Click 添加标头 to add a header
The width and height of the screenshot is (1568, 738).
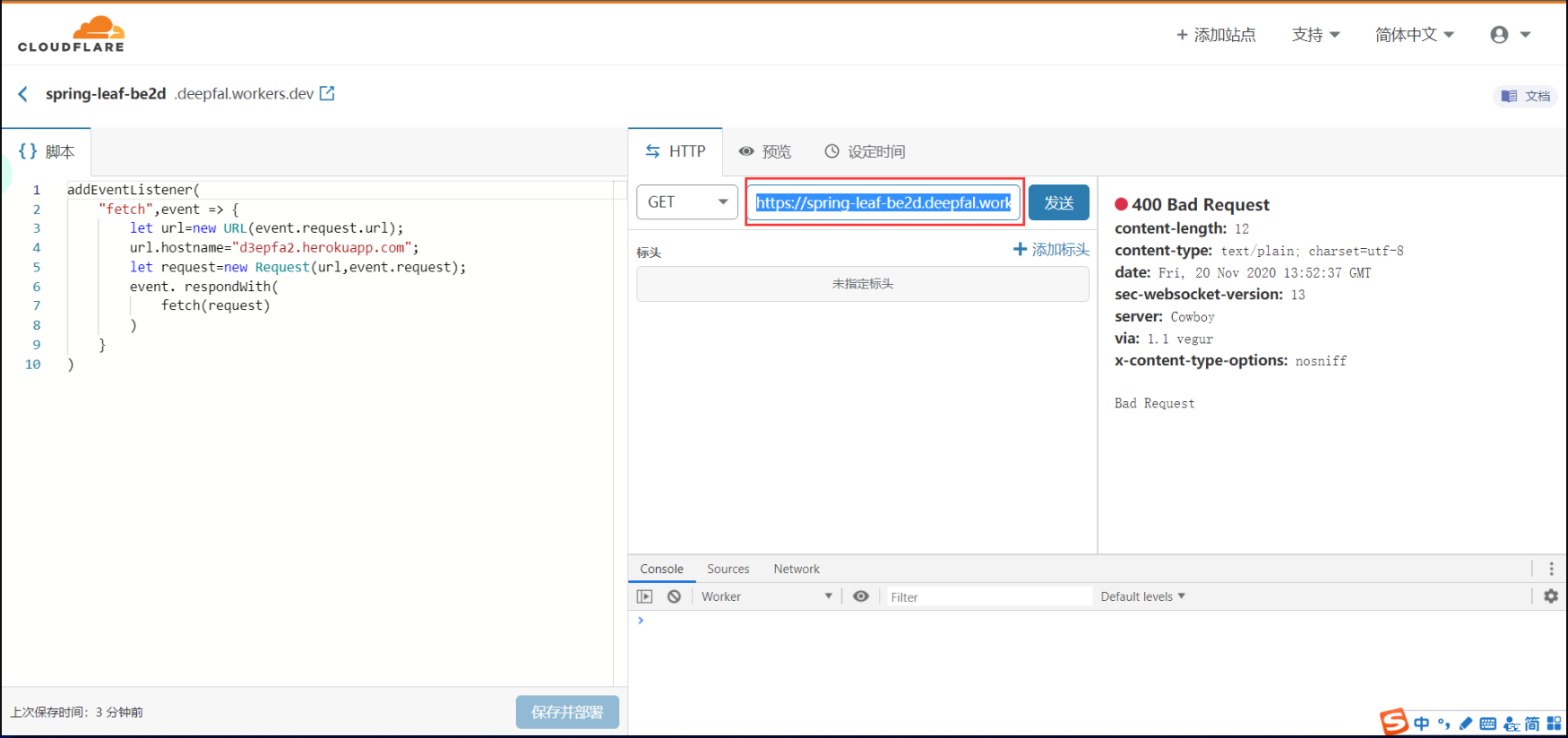coord(1051,250)
